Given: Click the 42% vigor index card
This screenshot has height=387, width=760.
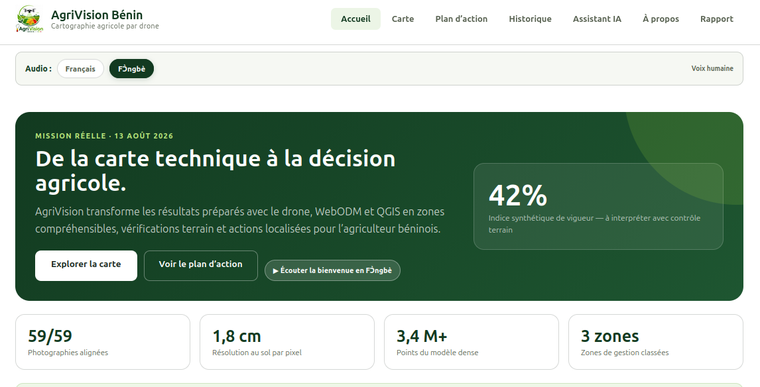Looking at the screenshot, I should [x=598, y=206].
